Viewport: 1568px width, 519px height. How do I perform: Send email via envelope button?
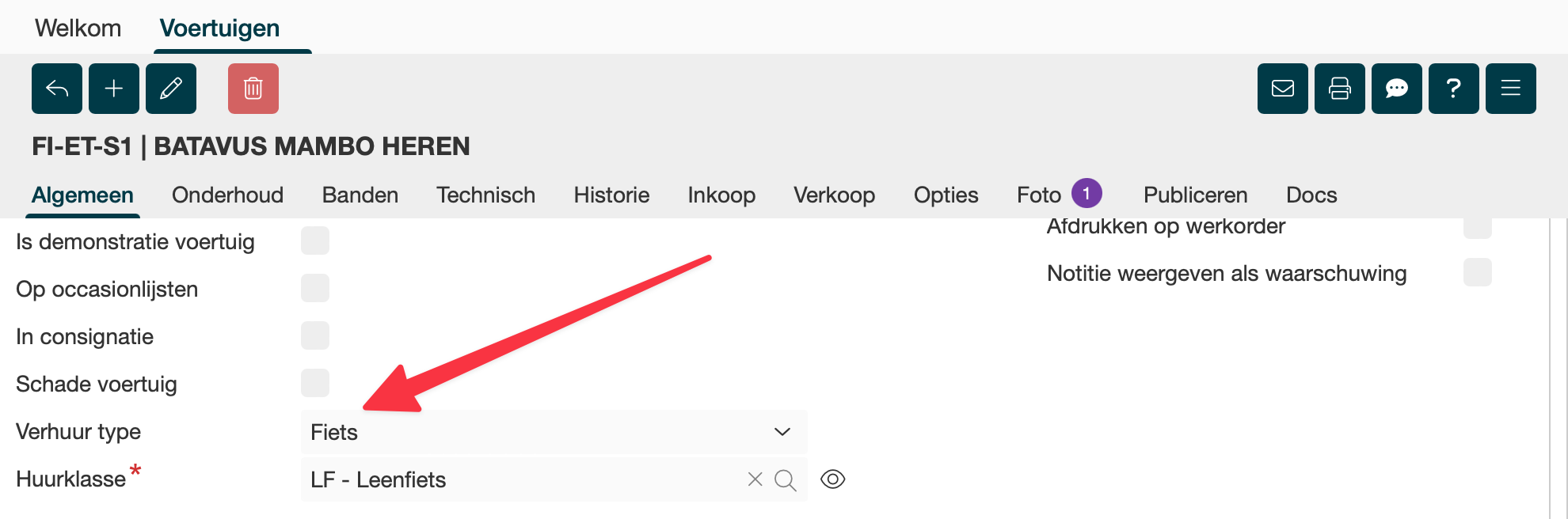[1283, 89]
